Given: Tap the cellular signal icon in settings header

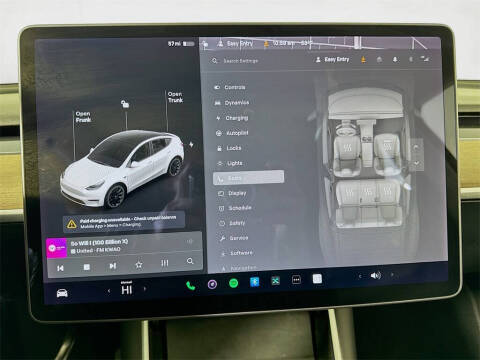Looking at the screenshot, I should click(x=424, y=59).
